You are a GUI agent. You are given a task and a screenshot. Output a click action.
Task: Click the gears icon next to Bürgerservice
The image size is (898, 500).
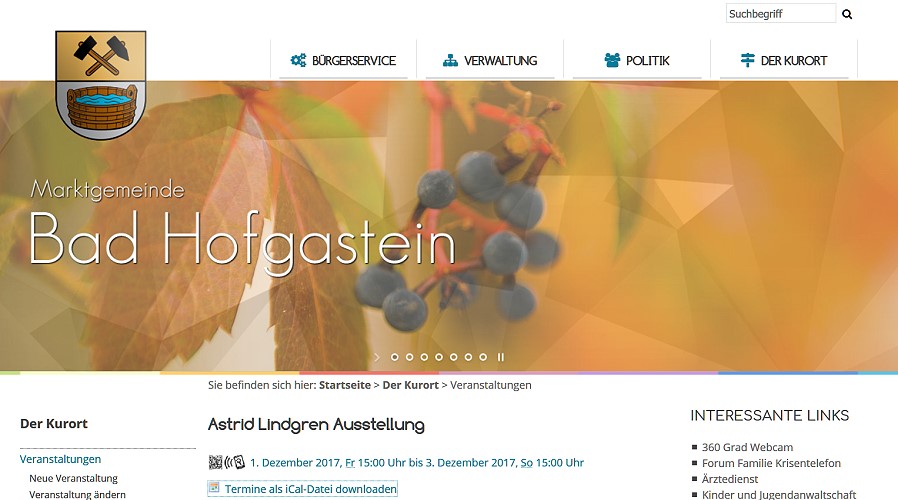click(x=298, y=60)
